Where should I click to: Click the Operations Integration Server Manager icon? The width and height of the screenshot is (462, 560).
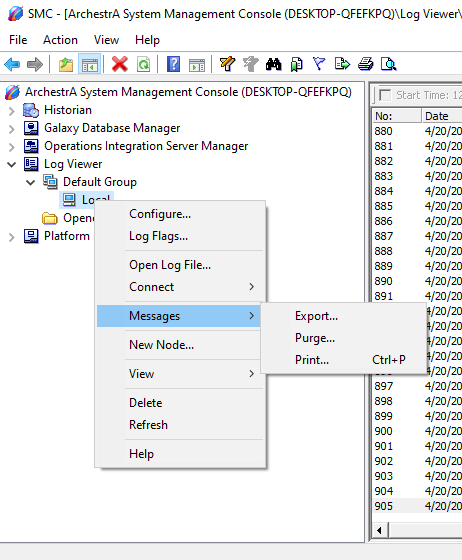(x=31, y=146)
